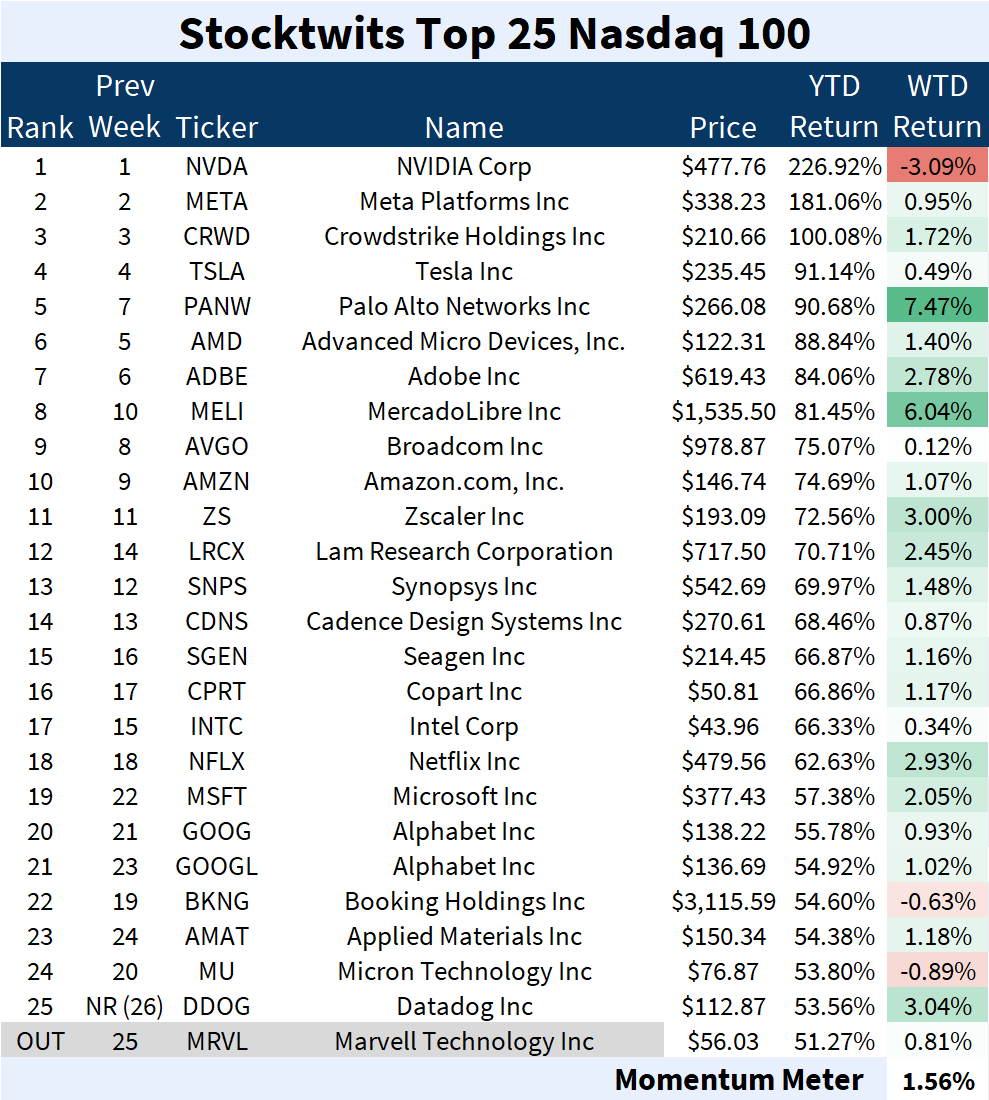Select the SGEN ticker cell
989x1100 pixels.
(x=217, y=657)
